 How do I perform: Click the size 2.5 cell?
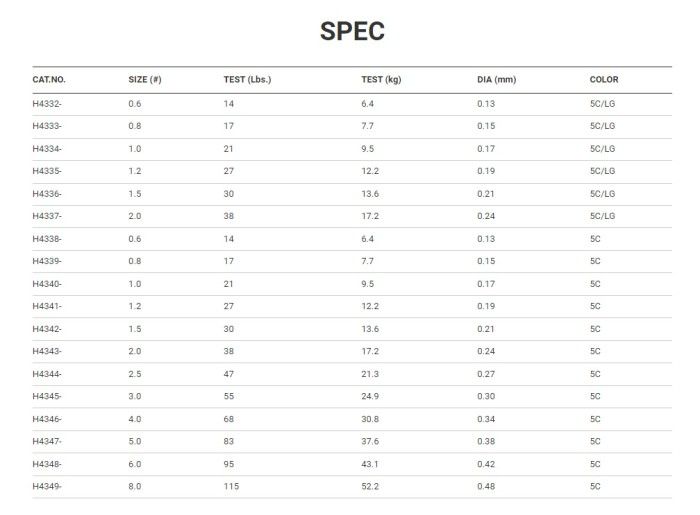click(135, 374)
